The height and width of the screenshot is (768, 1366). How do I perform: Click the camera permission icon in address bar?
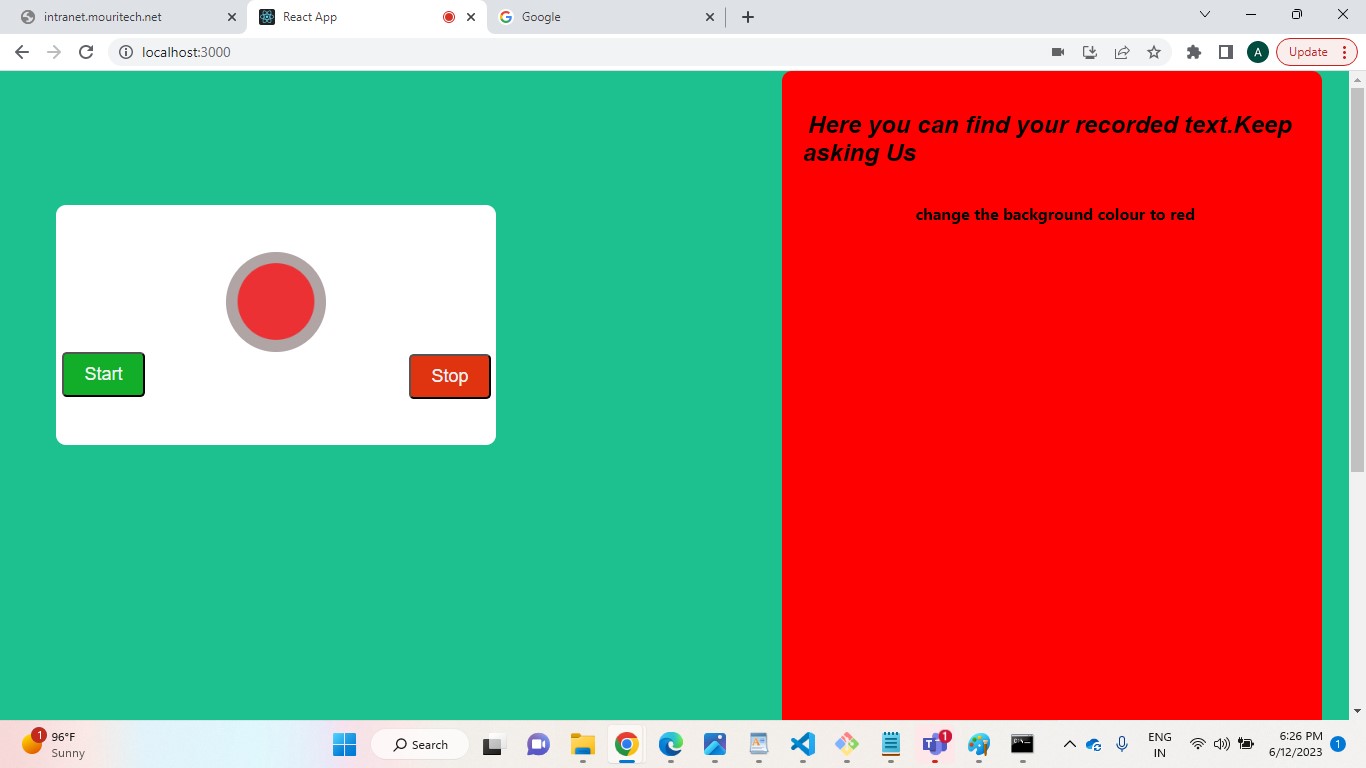(1058, 52)
